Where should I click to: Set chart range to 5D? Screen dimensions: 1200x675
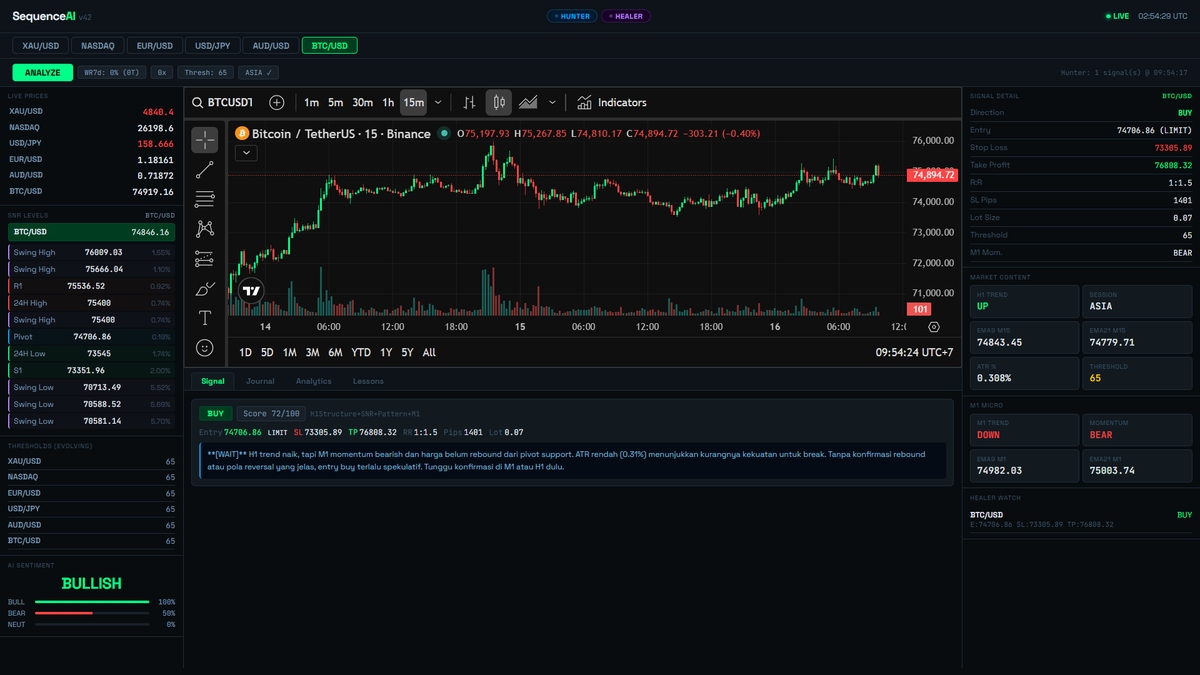click(x=267, y=352)
